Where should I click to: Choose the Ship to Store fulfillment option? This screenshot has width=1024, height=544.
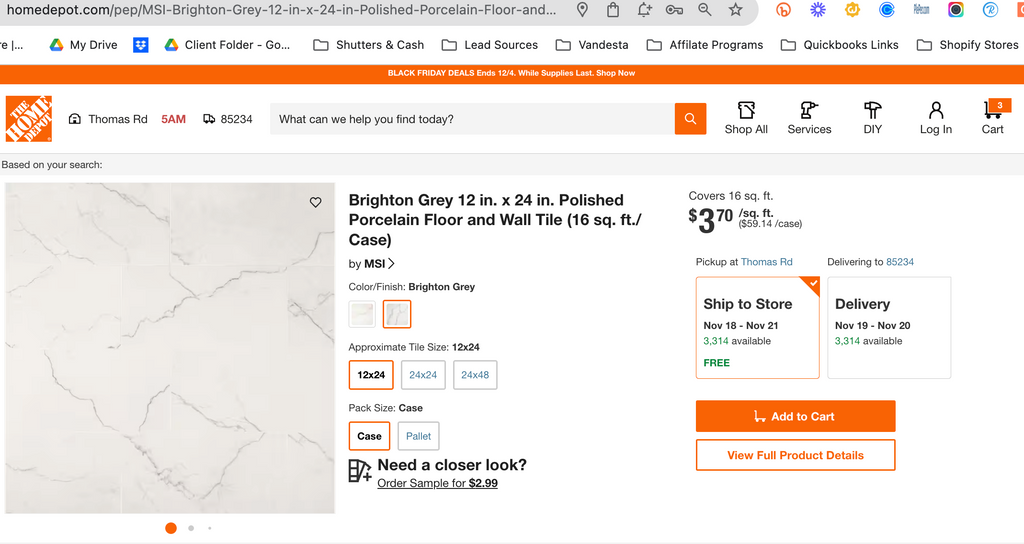(x=758, y=328)
